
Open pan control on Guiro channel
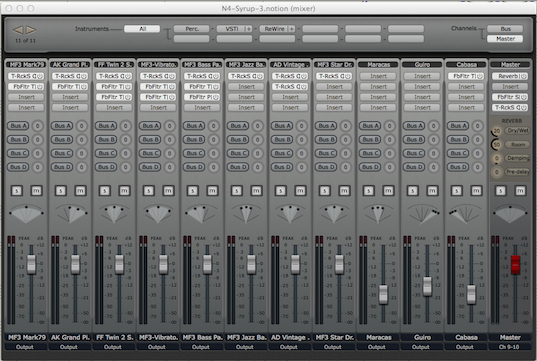[x=423, y=214]
